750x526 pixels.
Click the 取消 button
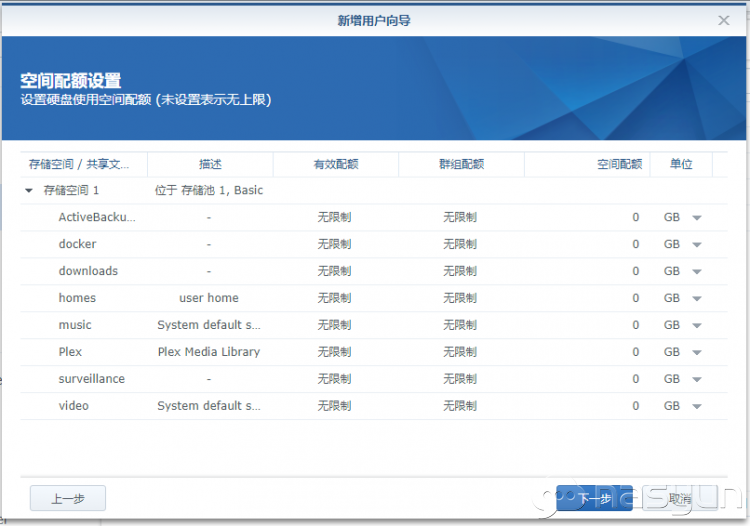[680, 498]
